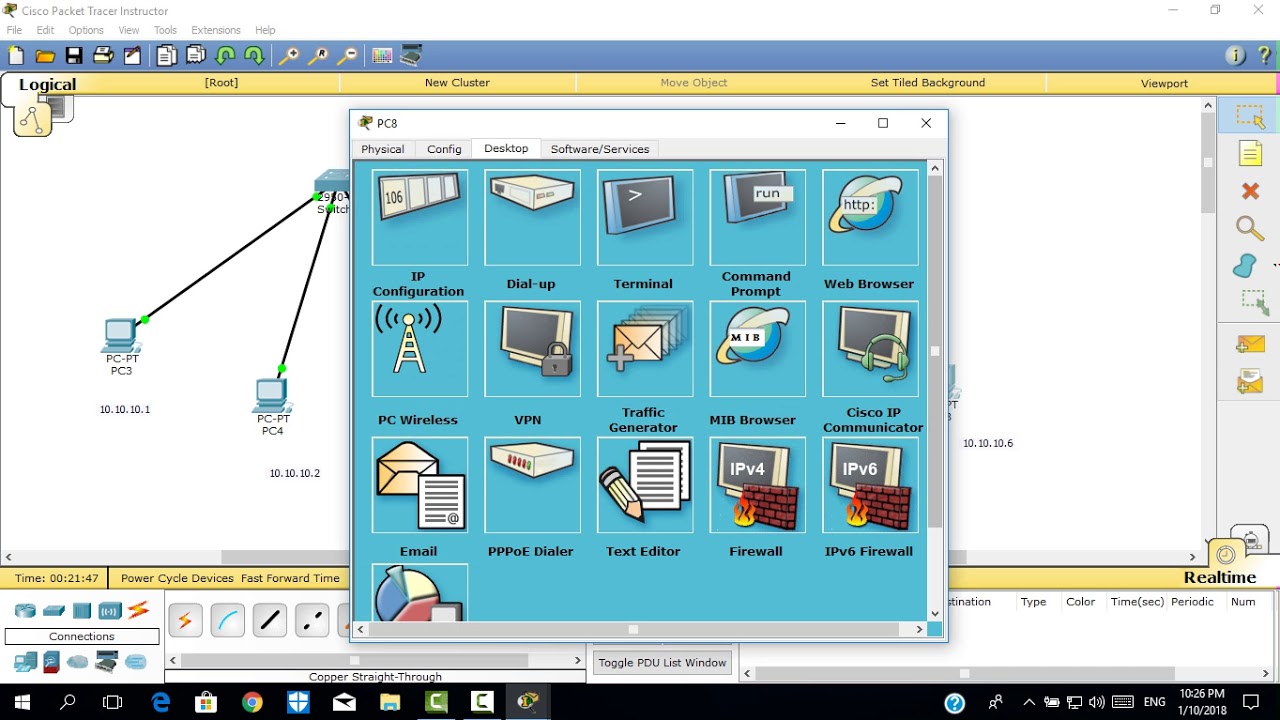Open the Tools menu
The width and height of the screenshot is (1280, 720).
pos(165,30)
